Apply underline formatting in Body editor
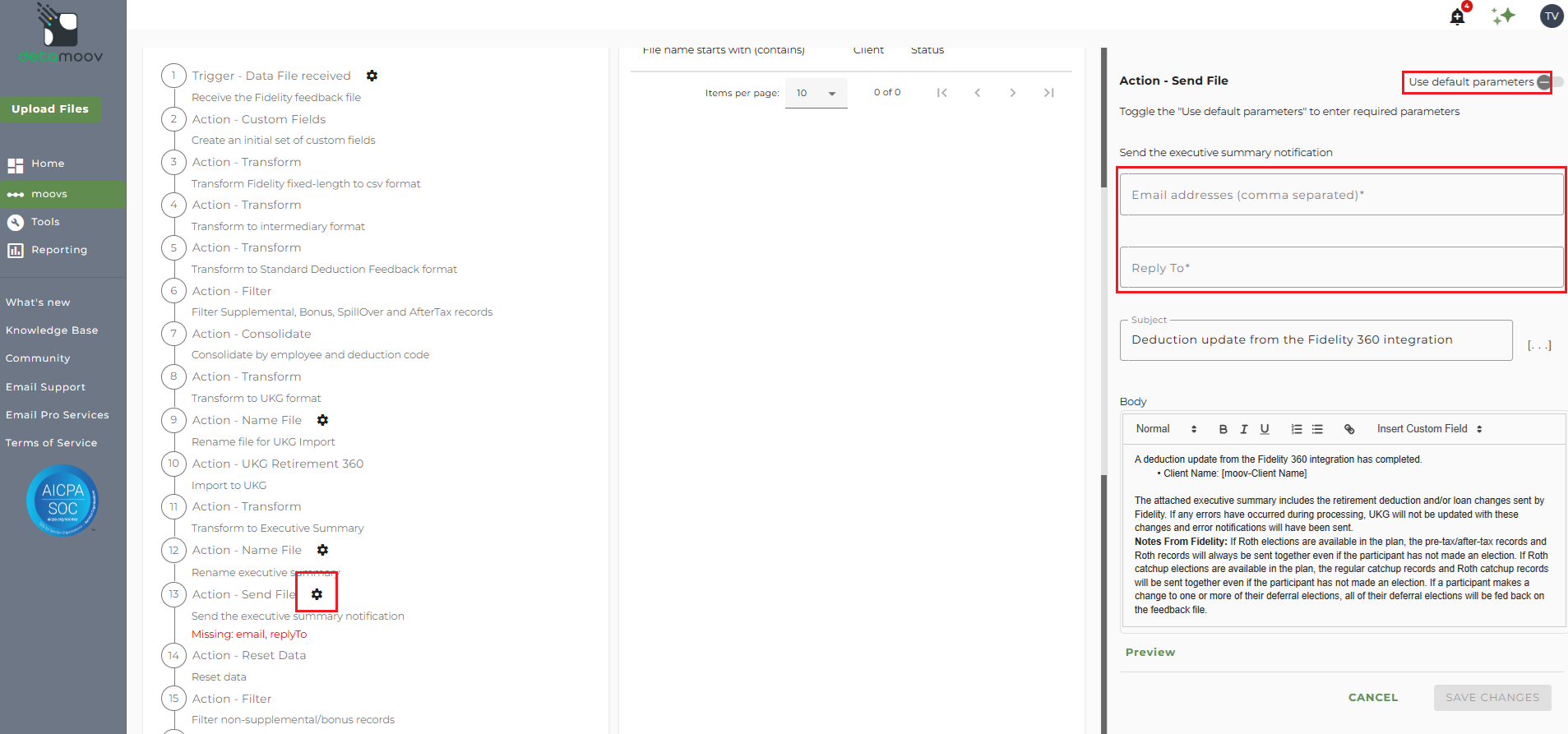Viewport: 1568px width, 734px height. (1265, 429)
